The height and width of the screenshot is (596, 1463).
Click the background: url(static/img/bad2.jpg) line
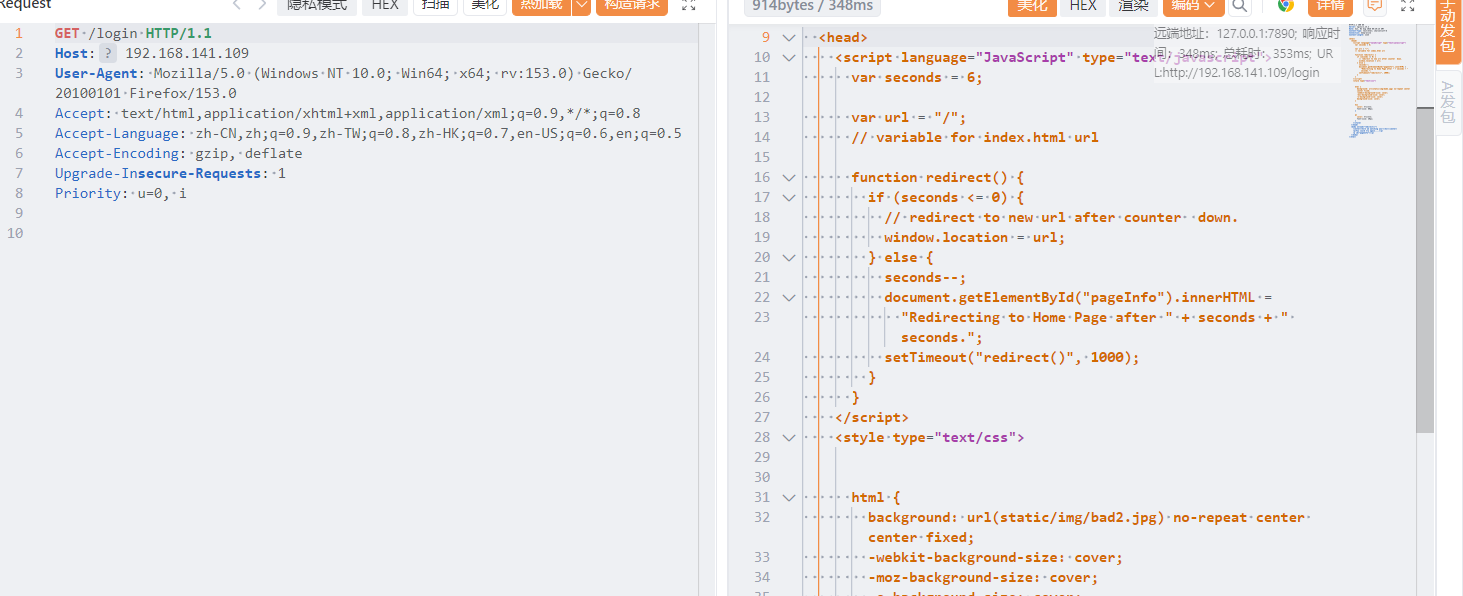point(1086,527)
